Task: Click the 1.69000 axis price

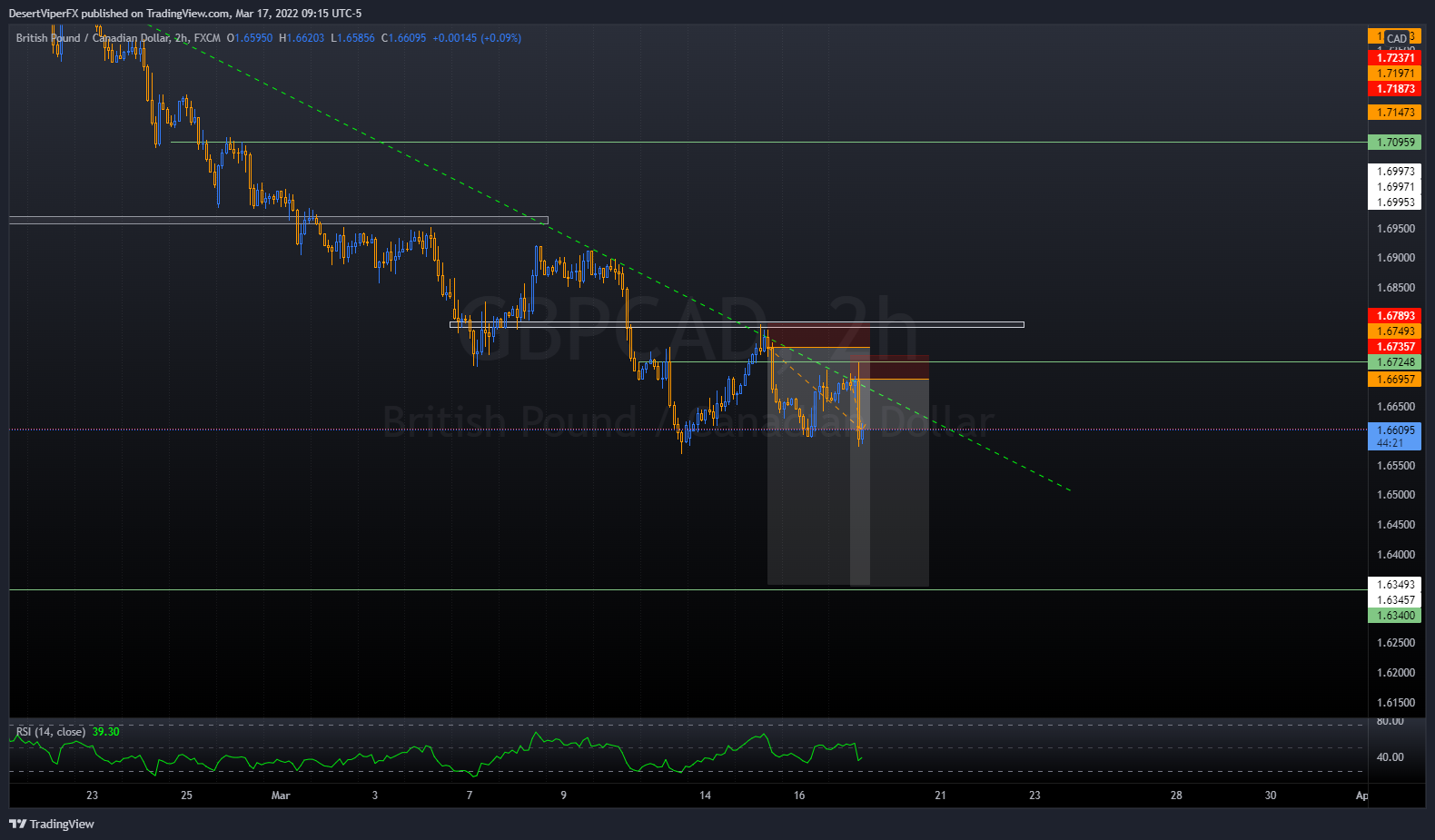Action: click(1396, 258)
